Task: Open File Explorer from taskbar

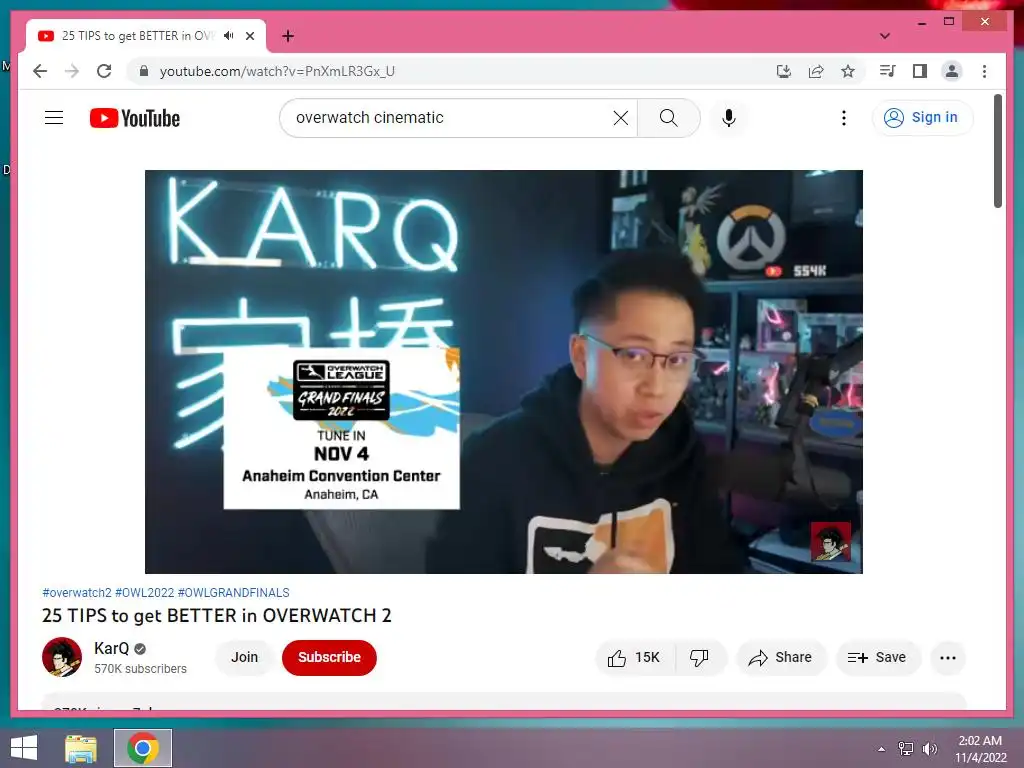Action: (81, 748)
